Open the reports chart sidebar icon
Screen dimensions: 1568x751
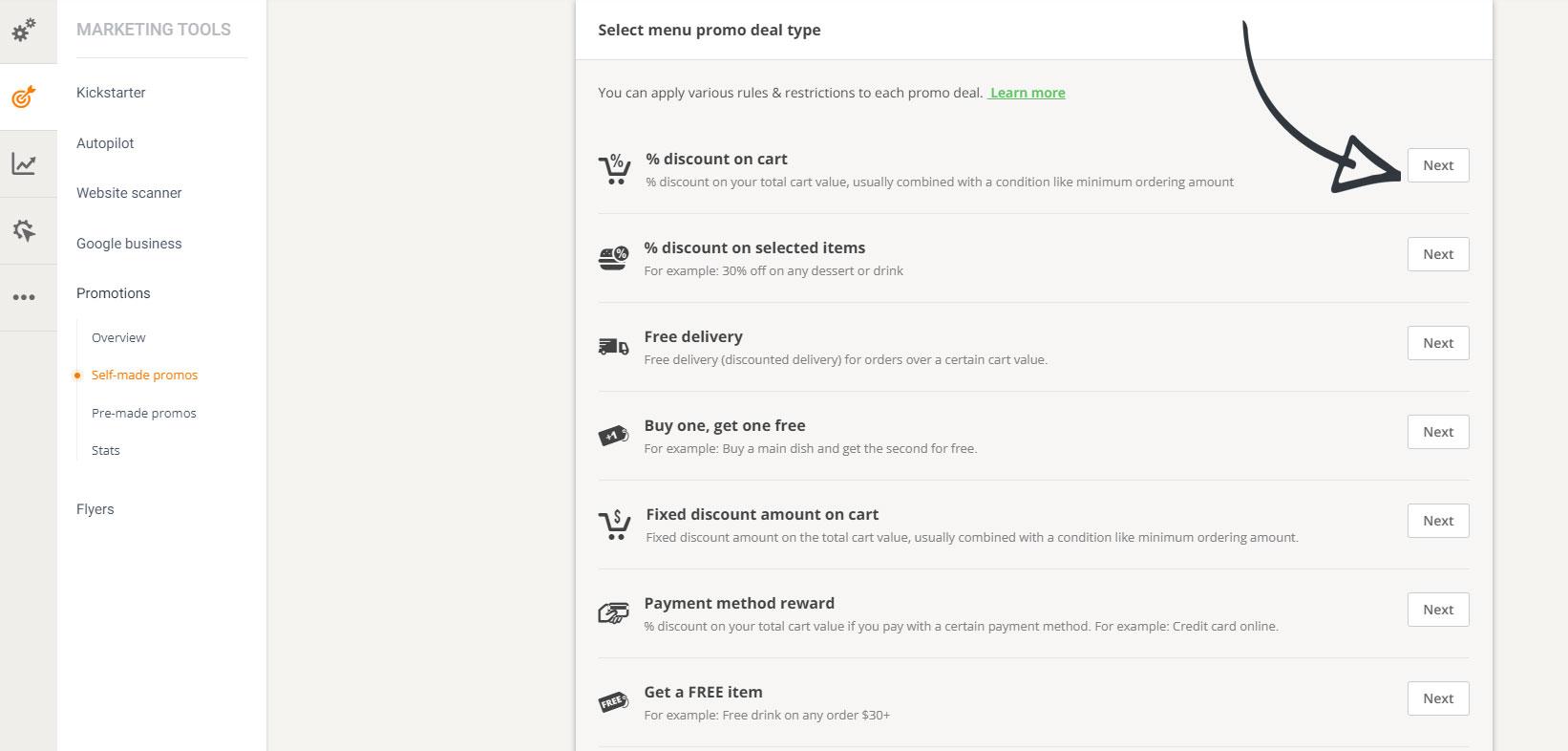click(x=24, y=164)
